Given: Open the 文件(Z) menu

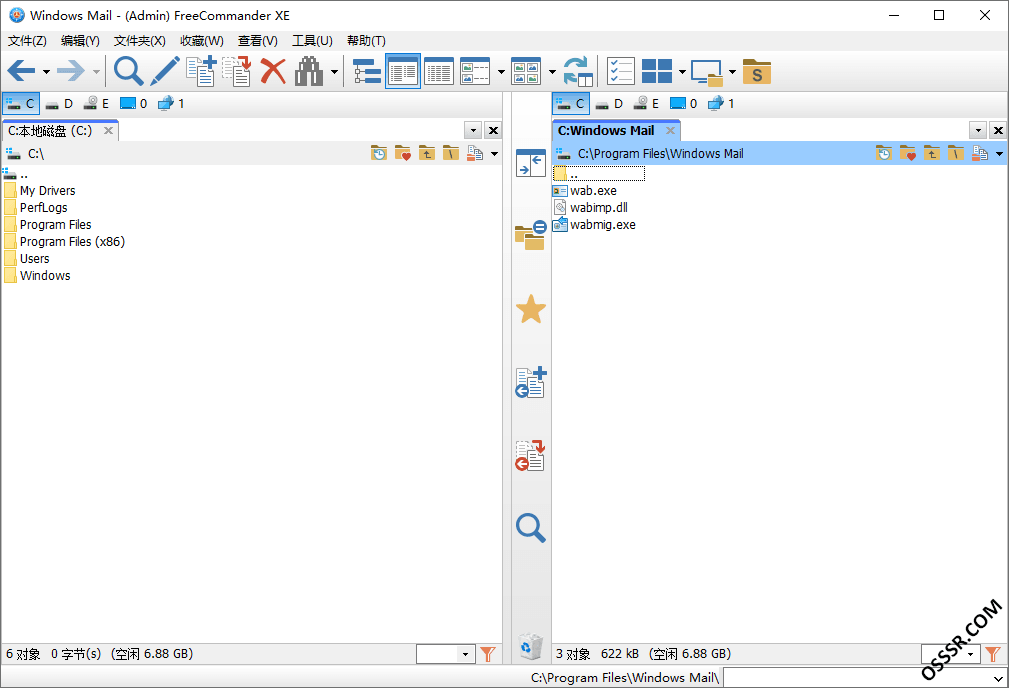Looking at the screenshot, I should [27, 41].
